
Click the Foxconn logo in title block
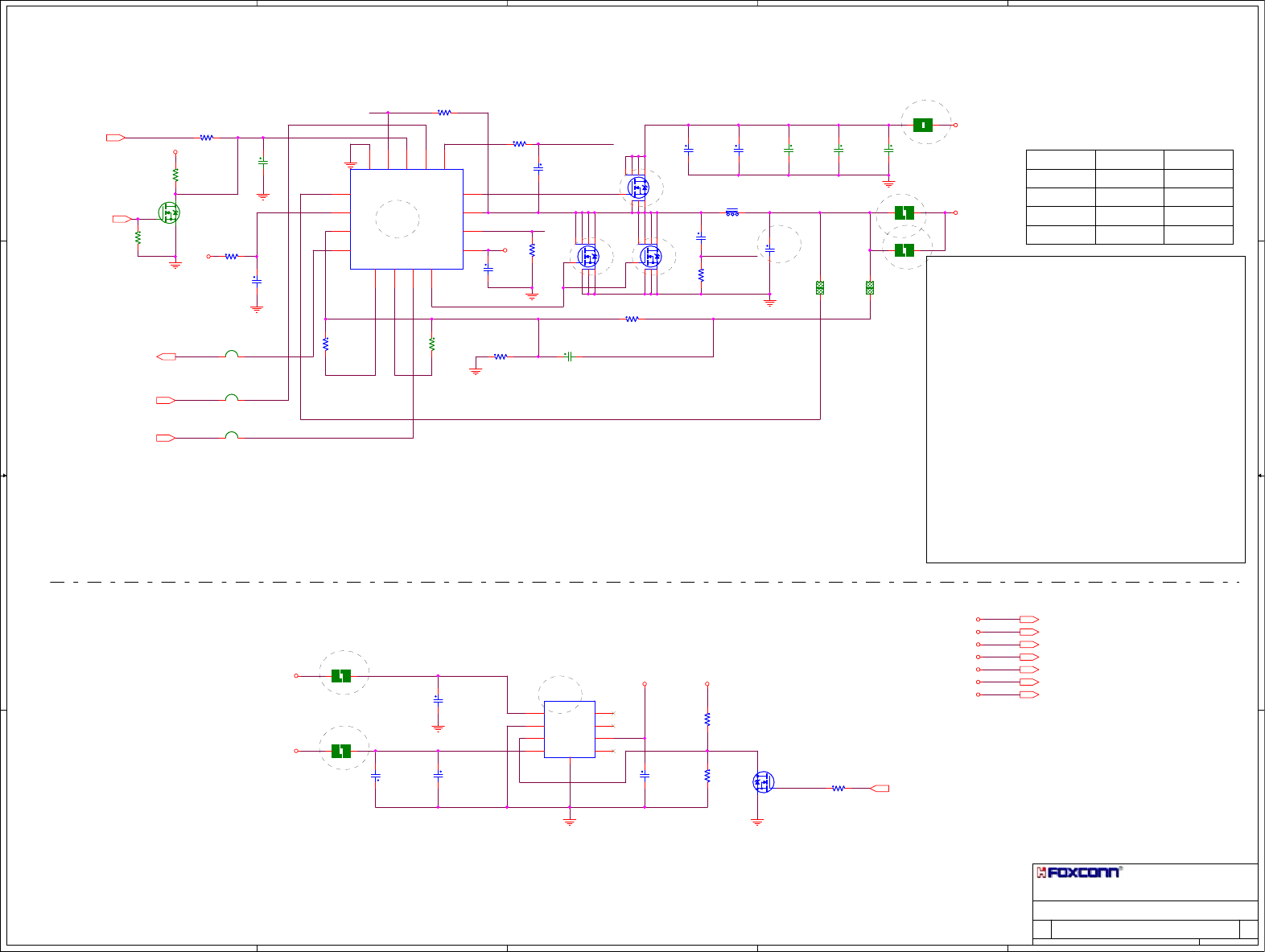pyautogui.click(x=1079, y=872)
